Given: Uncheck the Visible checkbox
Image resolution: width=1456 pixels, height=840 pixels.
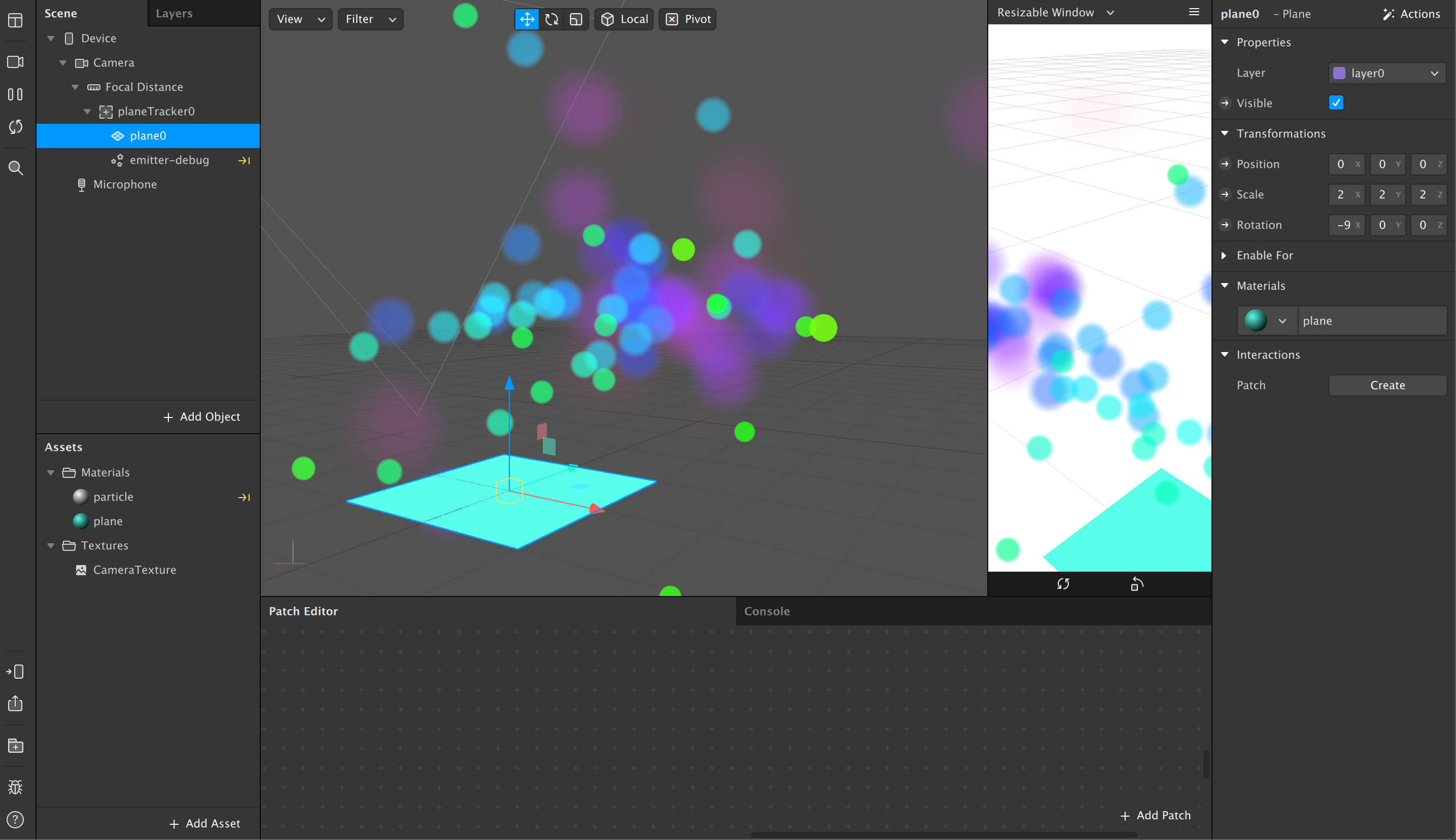Looking at the screenshot, I should click(1336, 102).
